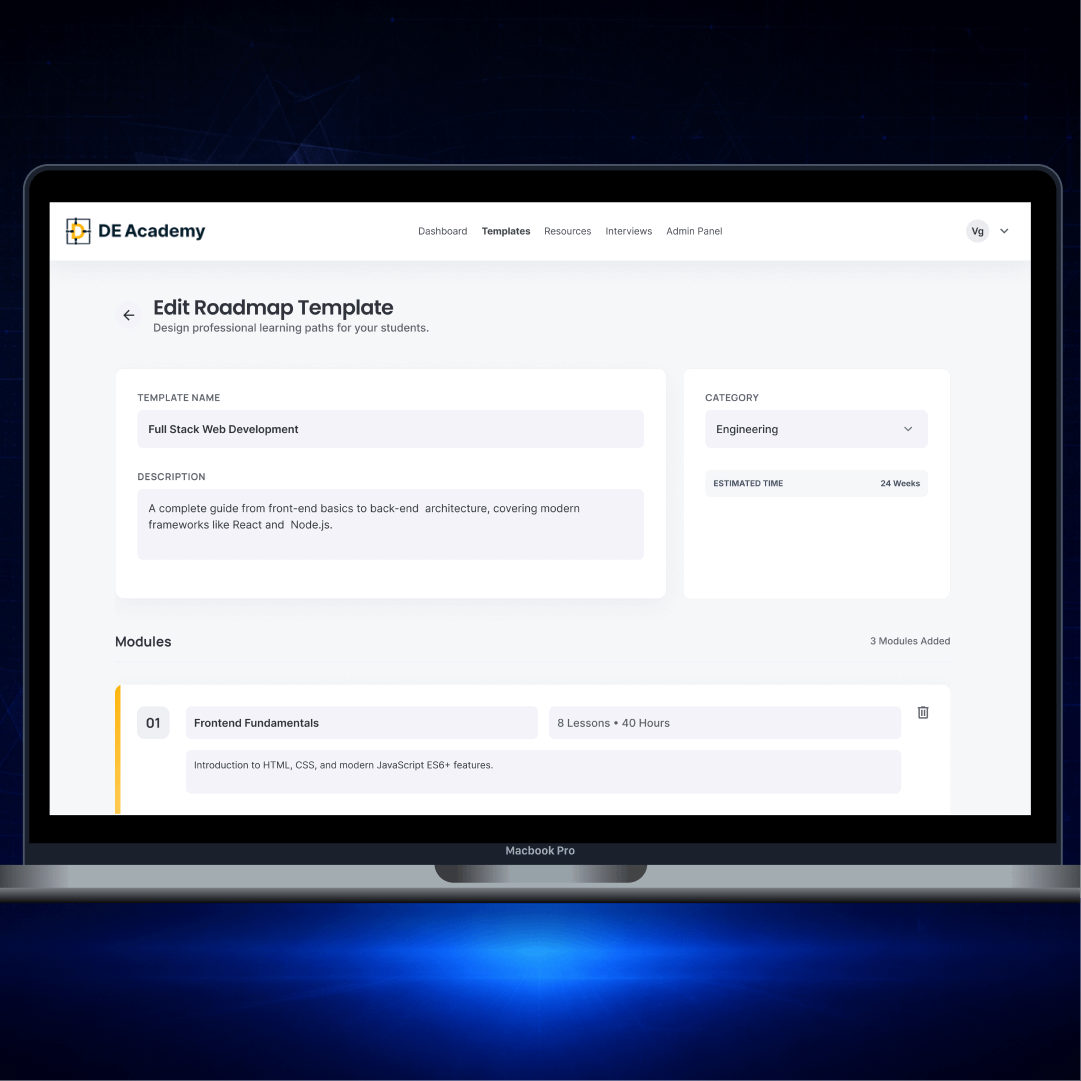Click the 'Design professional learning paths' subtitle
1081x1081 pixels.
(291, 328)
